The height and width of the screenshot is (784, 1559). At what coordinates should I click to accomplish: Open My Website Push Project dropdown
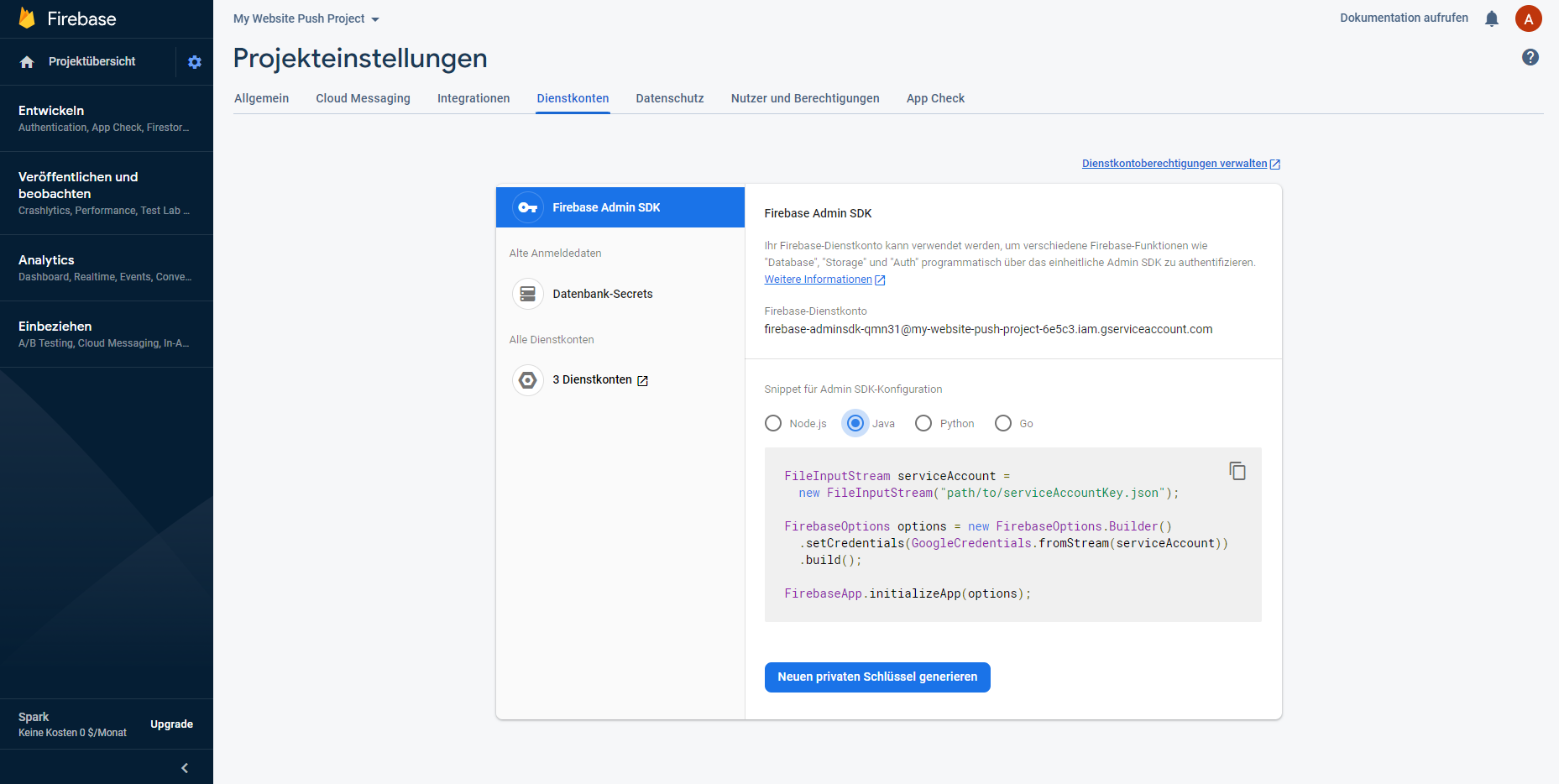point(306,18)
